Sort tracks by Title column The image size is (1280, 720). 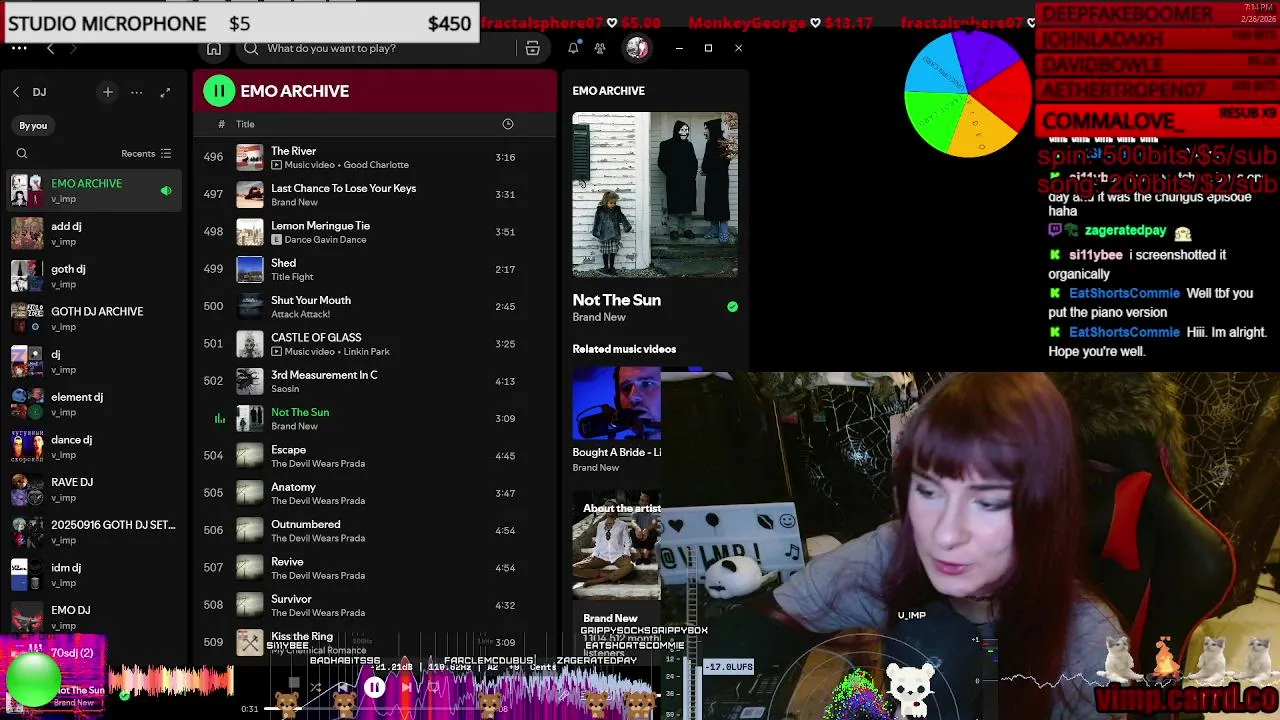click(x=245, y=124)
